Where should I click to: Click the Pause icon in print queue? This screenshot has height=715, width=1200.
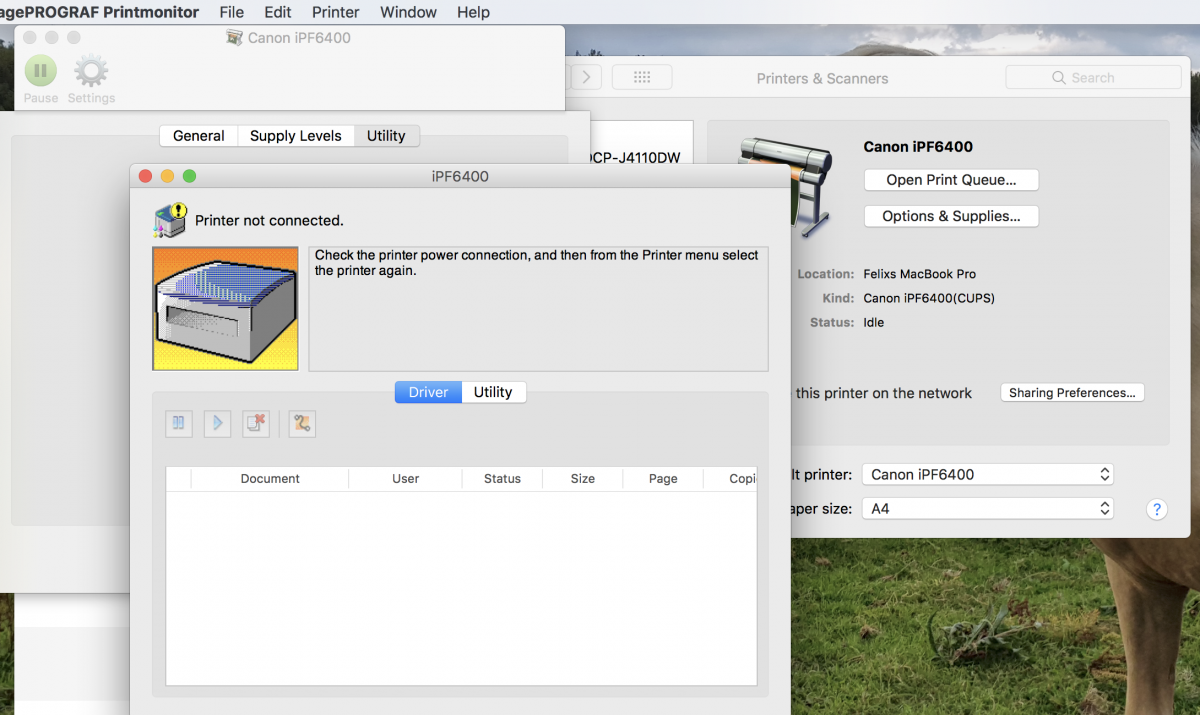click(41, 72)
